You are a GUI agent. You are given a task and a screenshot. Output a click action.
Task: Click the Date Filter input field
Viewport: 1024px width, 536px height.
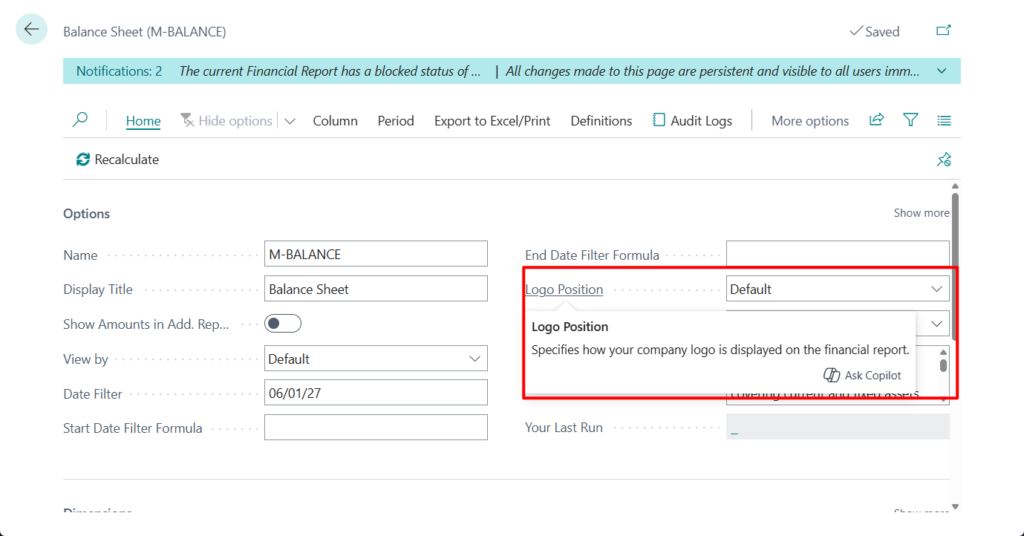pos(375,394)
